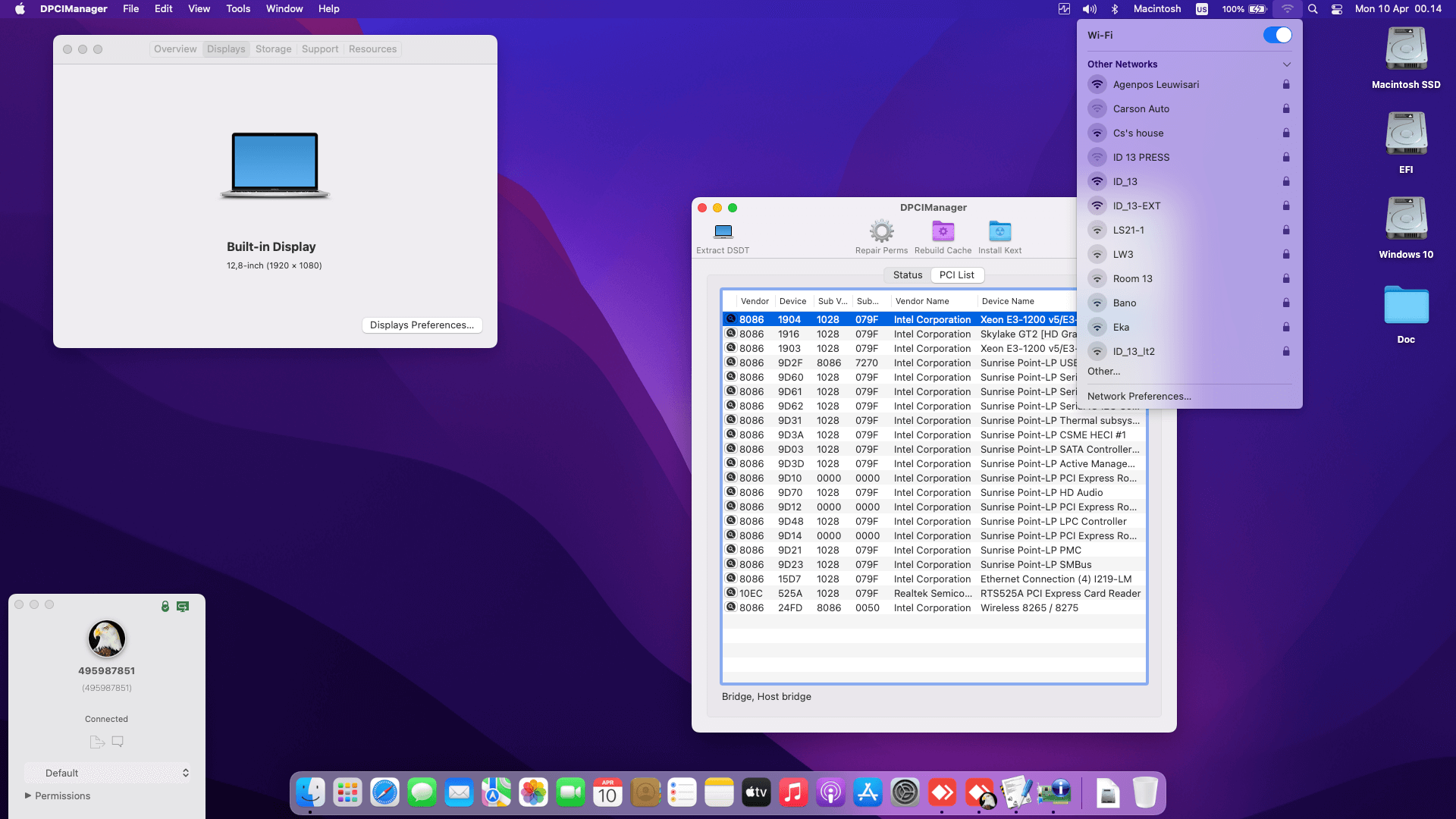Open the Macintosh SSD drive on desktop
Screen dimensions: 1456x819
pos(1405,50)
